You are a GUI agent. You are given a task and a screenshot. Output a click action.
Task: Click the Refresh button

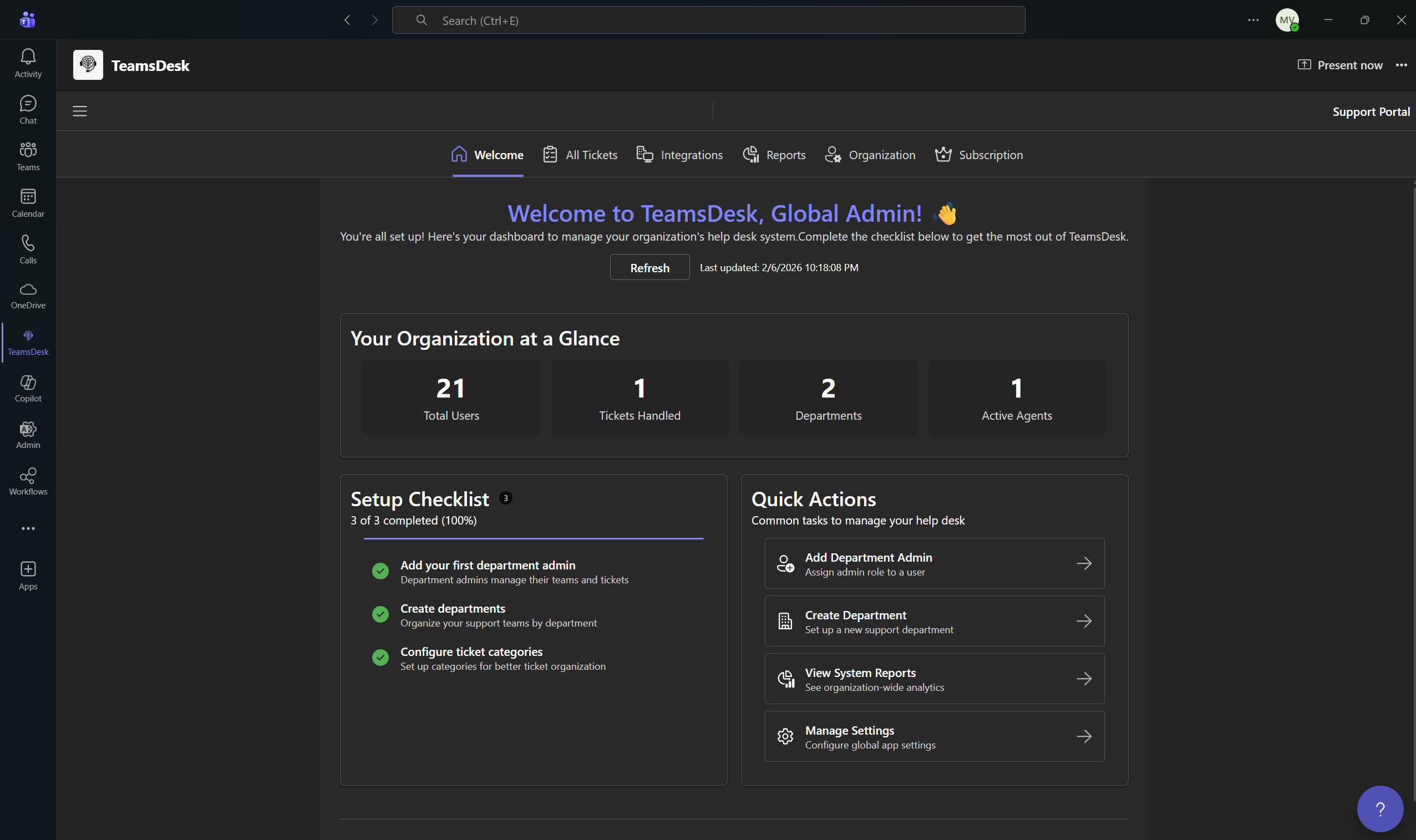tap(649, 267)
